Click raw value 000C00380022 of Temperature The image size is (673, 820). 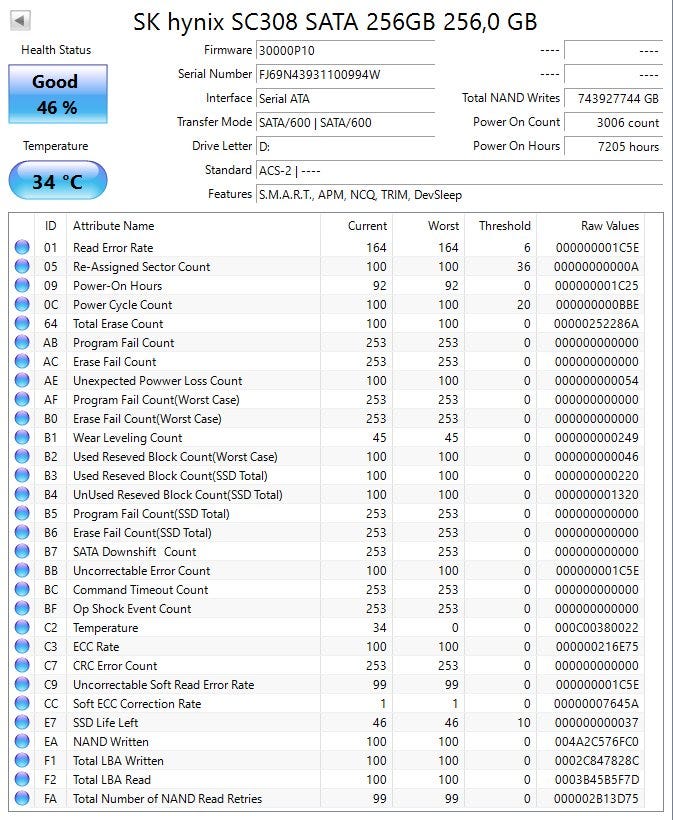[x=597, y=628]
